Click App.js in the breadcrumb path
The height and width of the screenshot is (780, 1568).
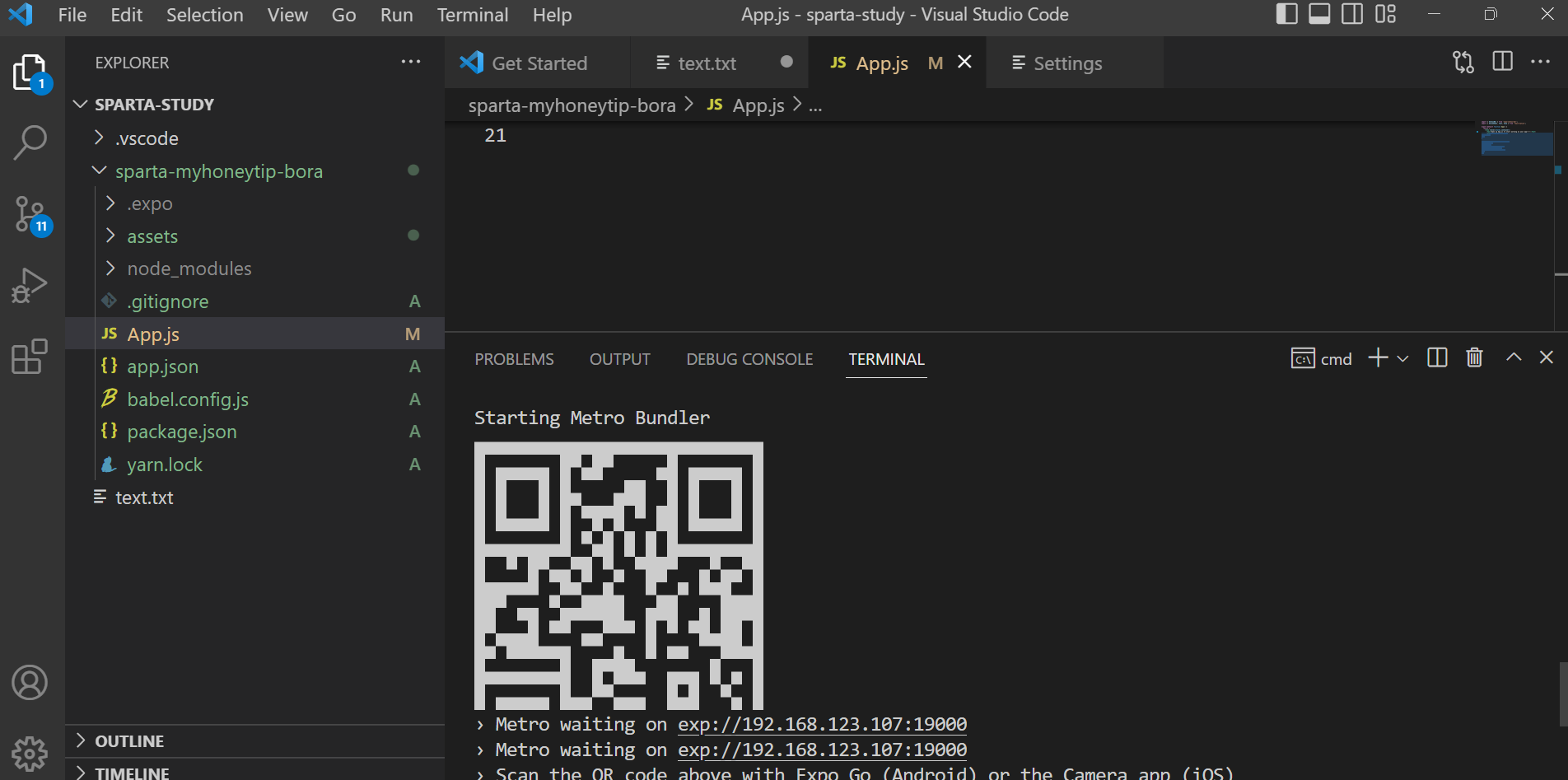pyautogui.click(x=758, y=105)
